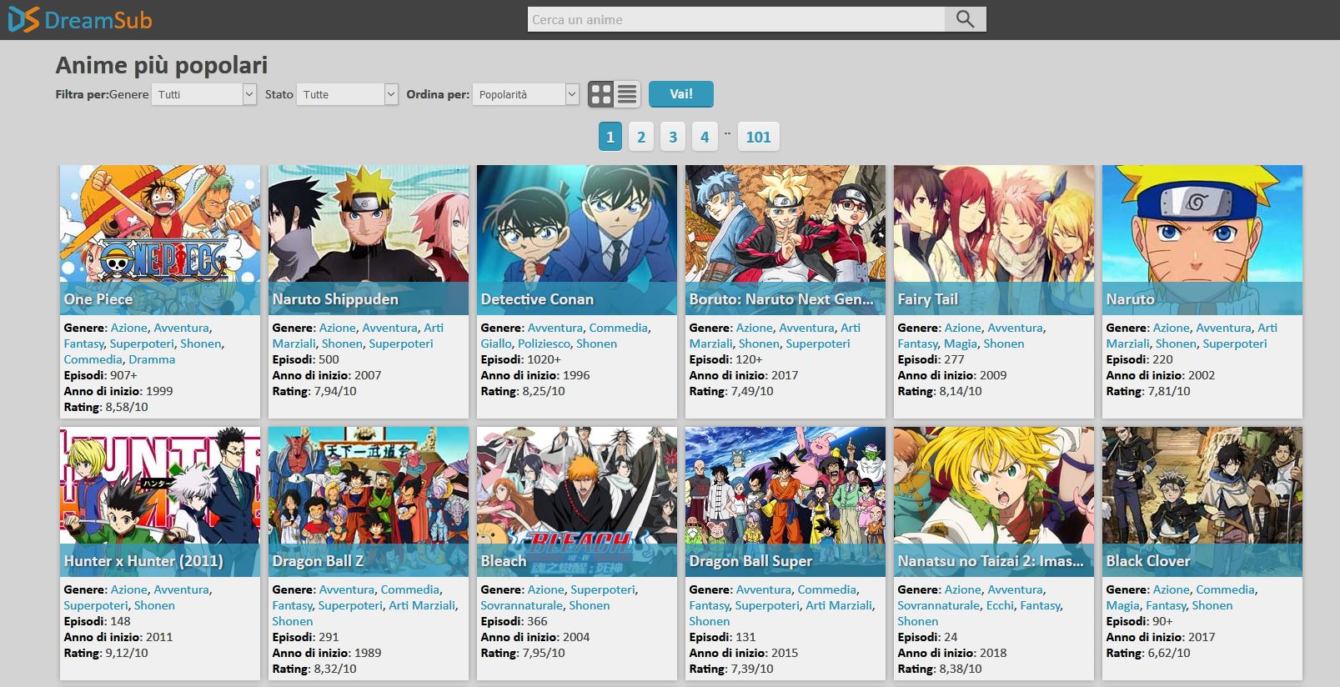The height and width of the screenshot is (687, 1340).
Task: Click Giallo genre under Detective Conan
Action: pos(497,343)
